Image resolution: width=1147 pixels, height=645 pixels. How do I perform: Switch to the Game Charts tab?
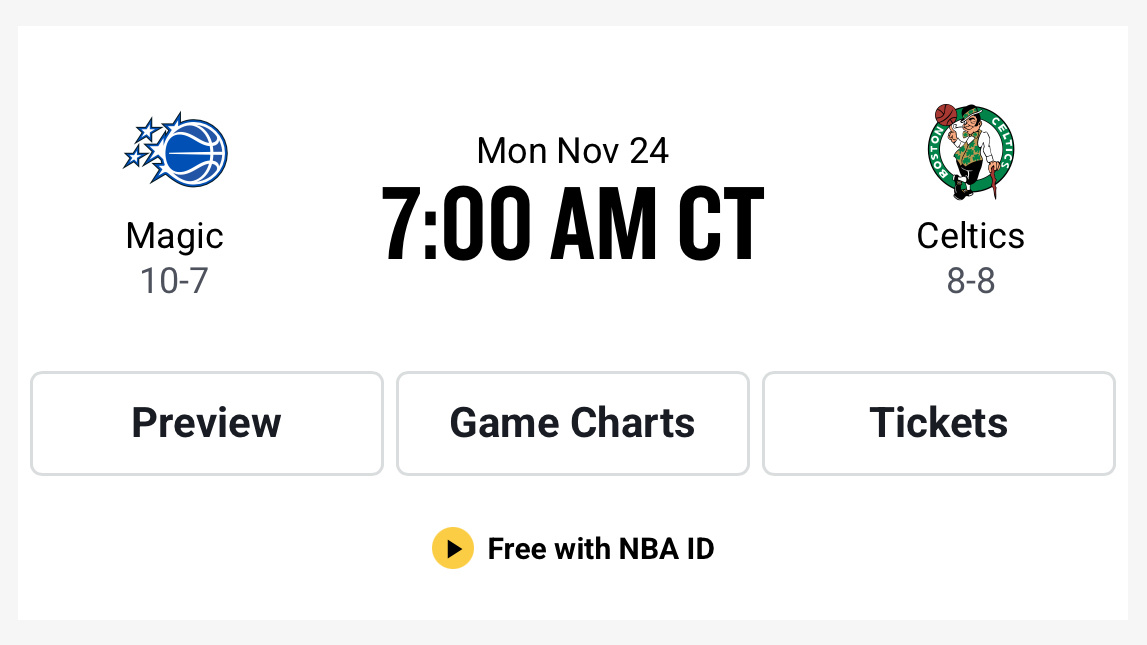pos(572,423)
